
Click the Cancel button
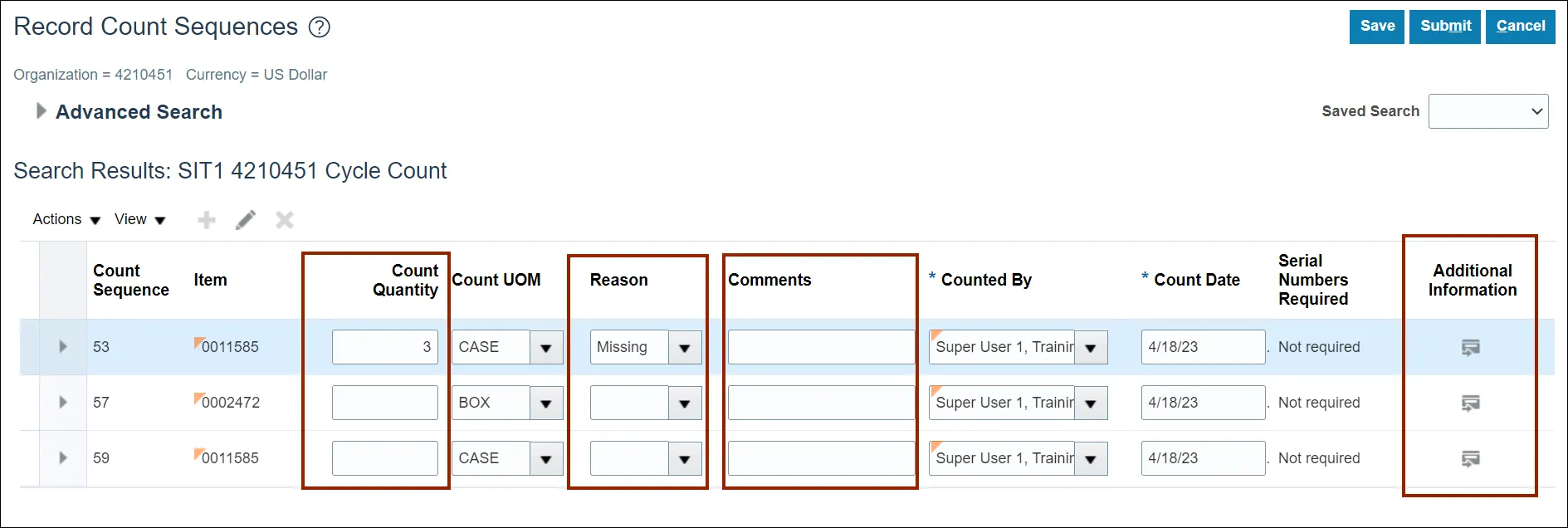pos(1521,27)
